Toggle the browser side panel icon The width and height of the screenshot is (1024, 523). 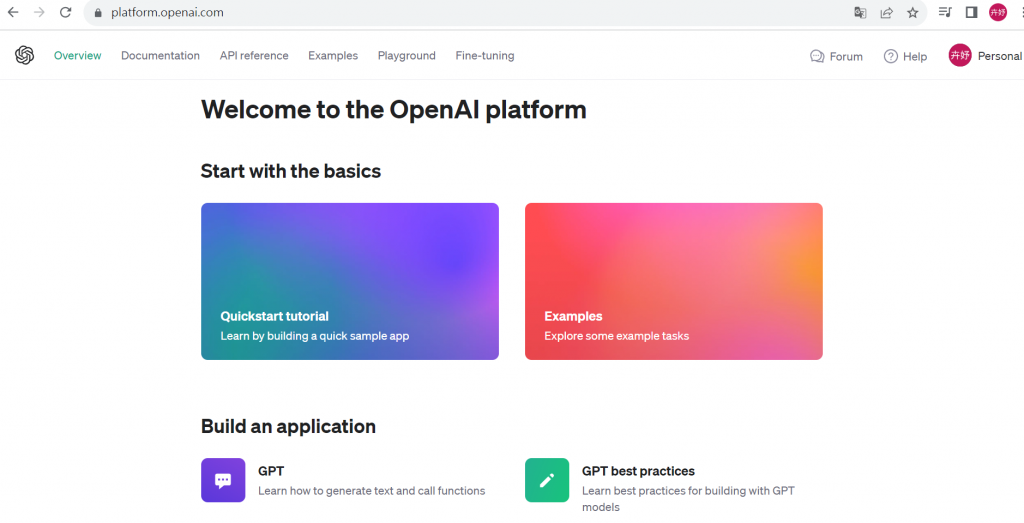(x=971, y=12)
